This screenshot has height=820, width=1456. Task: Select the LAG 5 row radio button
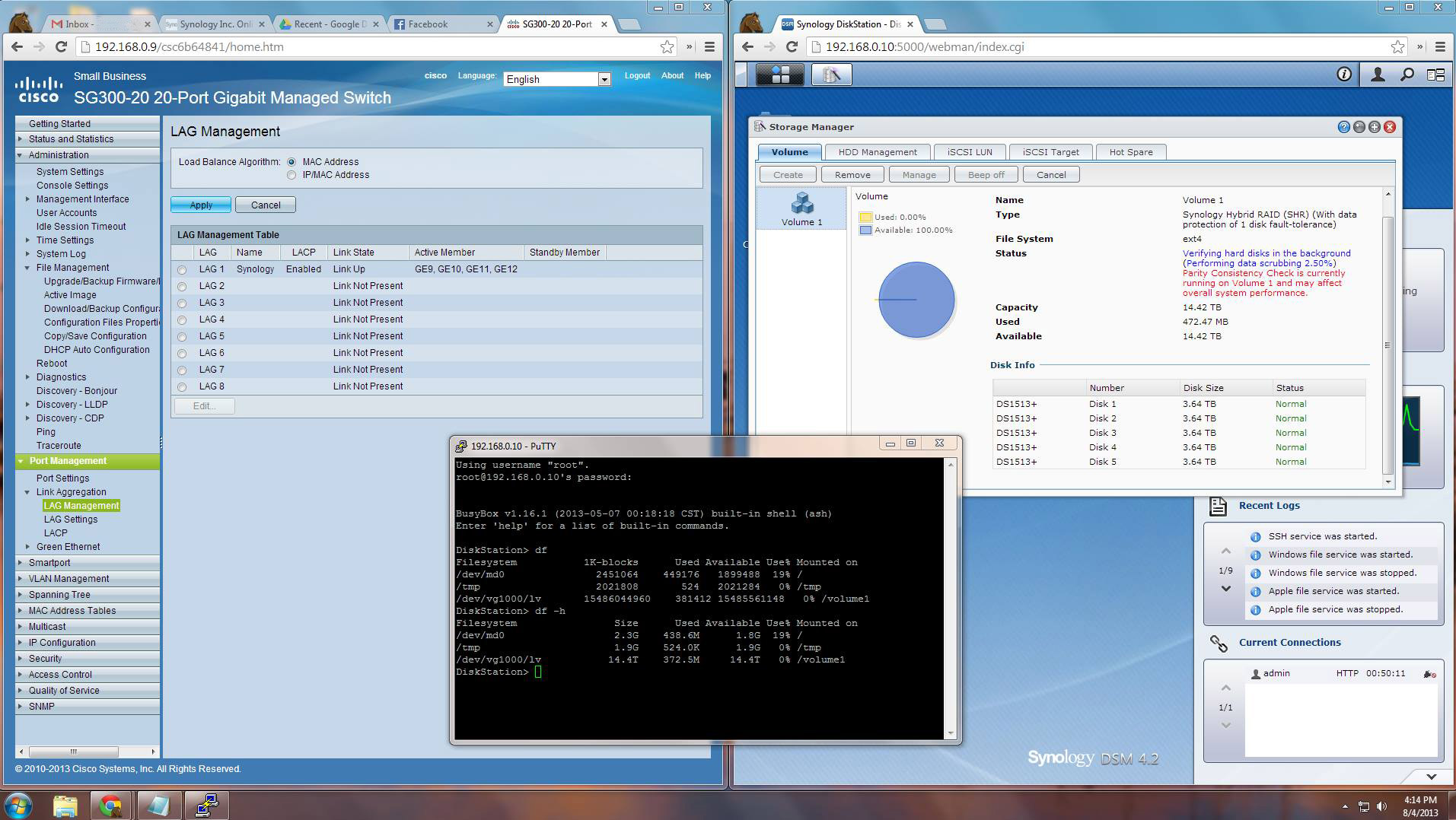(182, 337)
